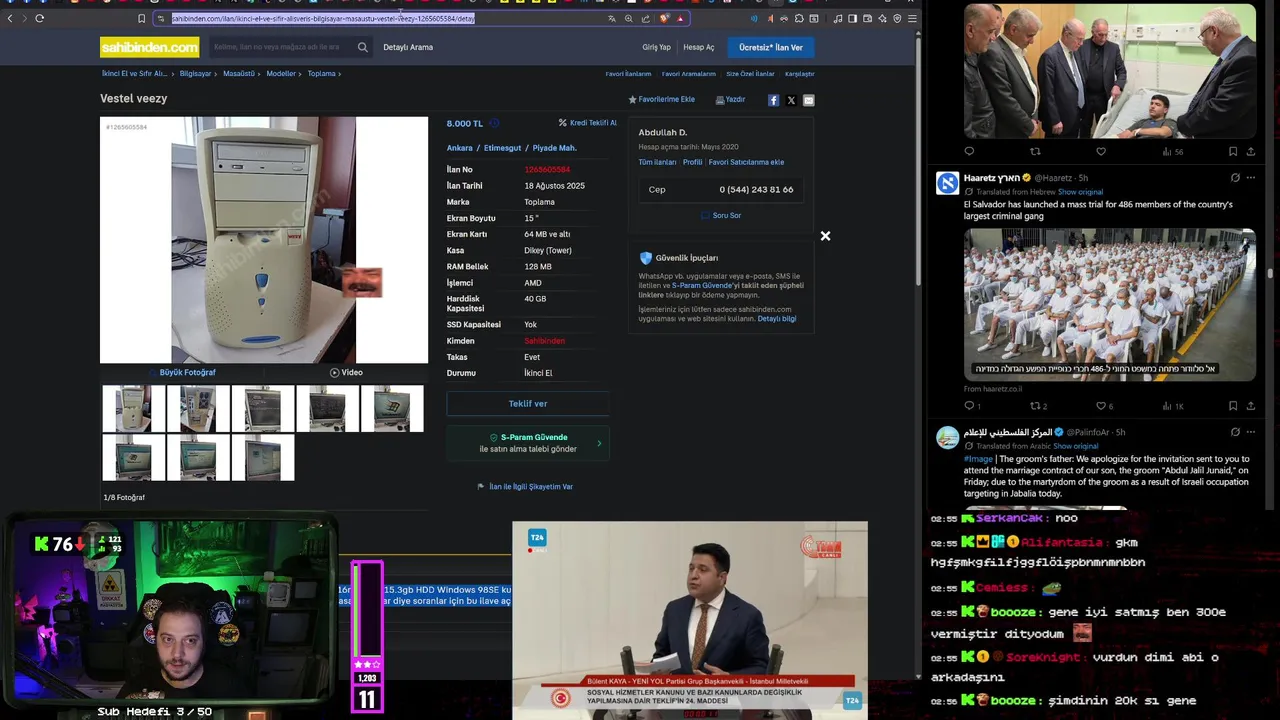
Task: Click the Etimesgut location link
Action: point(502,148)
